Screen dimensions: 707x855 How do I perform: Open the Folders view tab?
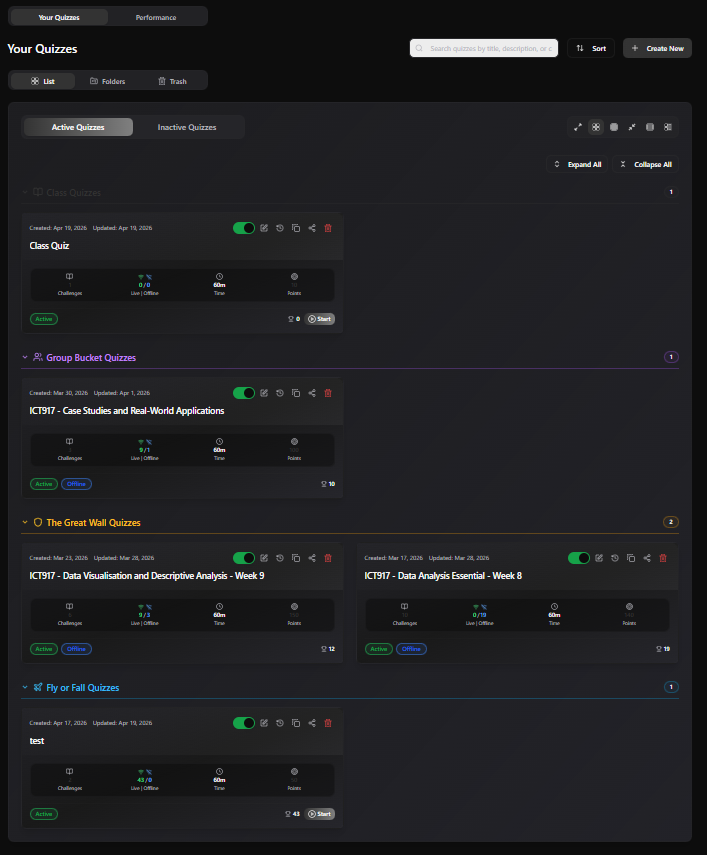108,81
